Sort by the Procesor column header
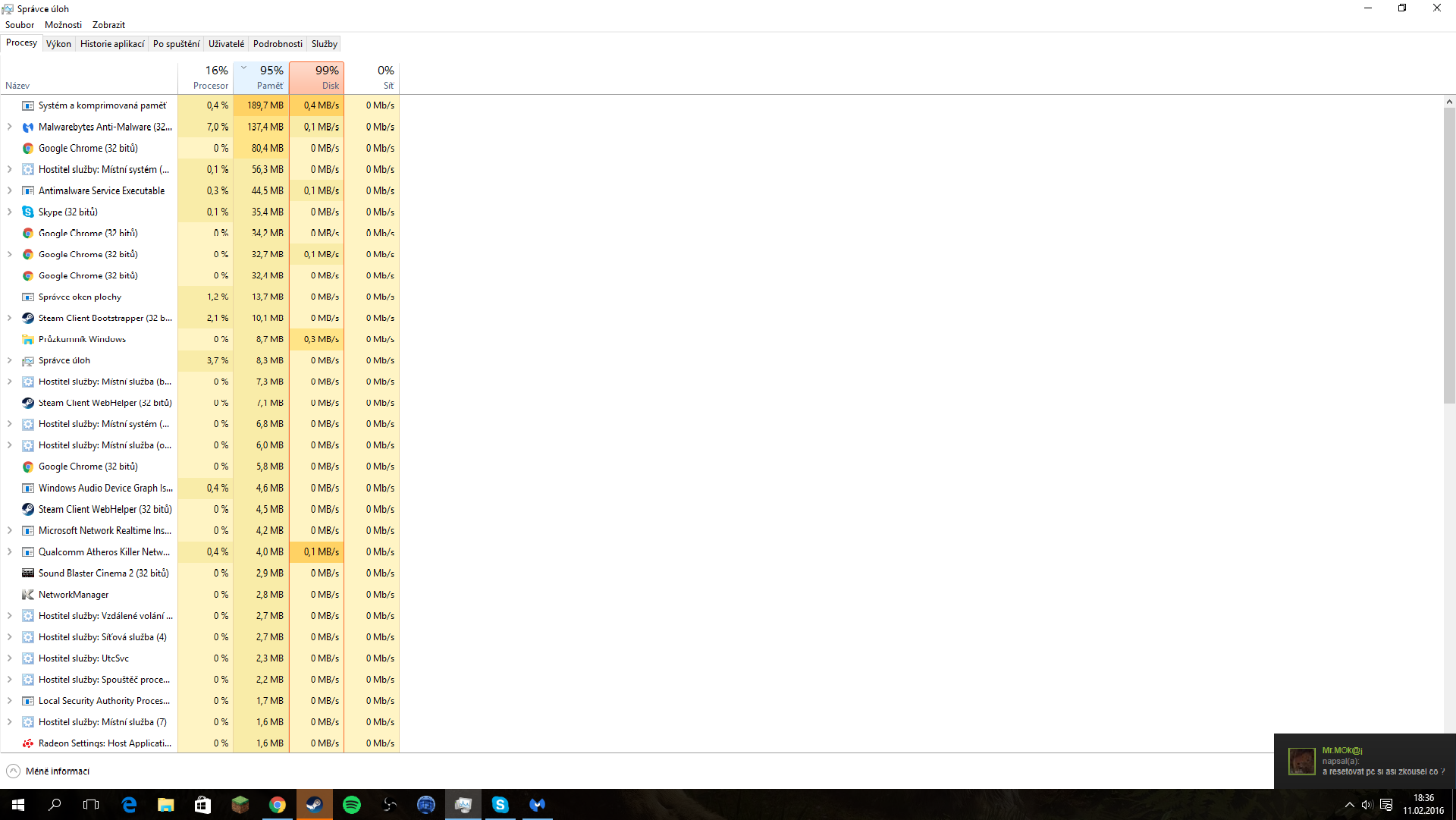This screenshot has height=820, width=1456. point(206,77)
